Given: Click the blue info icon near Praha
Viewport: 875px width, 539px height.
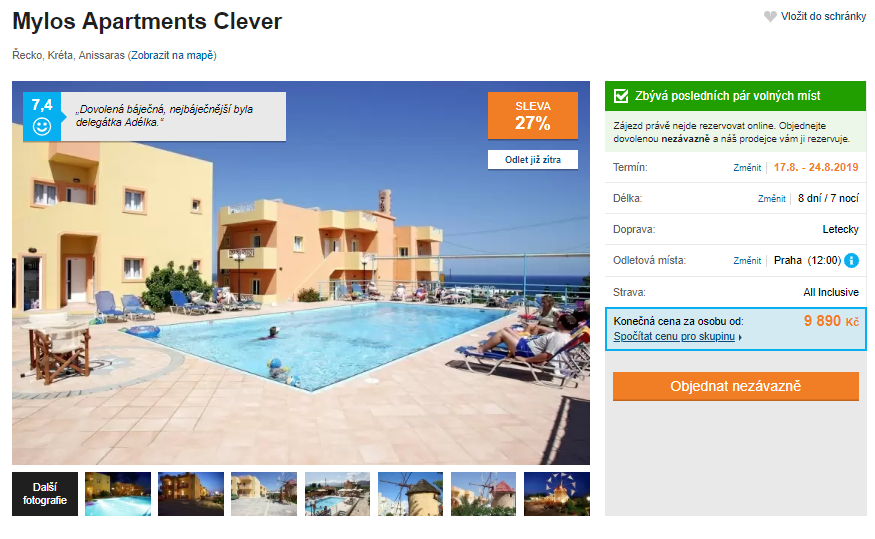Looking at the screenshot, I should 852,261.
